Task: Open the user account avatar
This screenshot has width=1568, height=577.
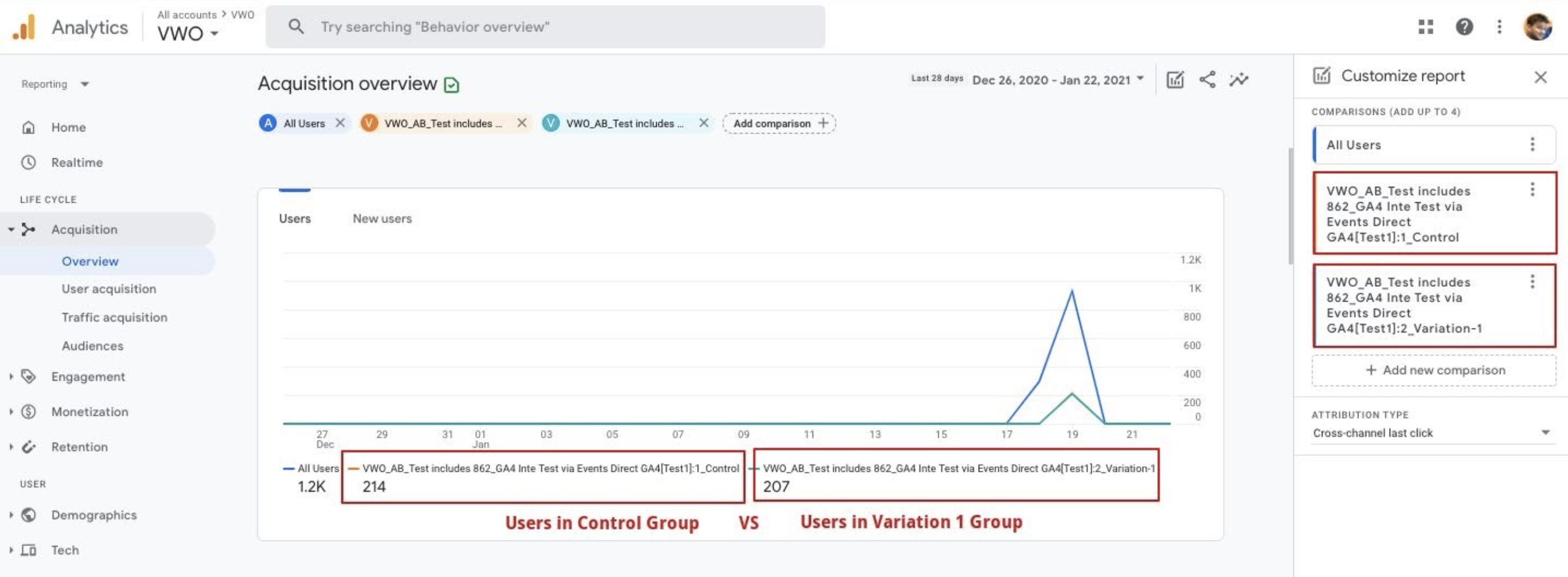Action: coord(1538,27)
